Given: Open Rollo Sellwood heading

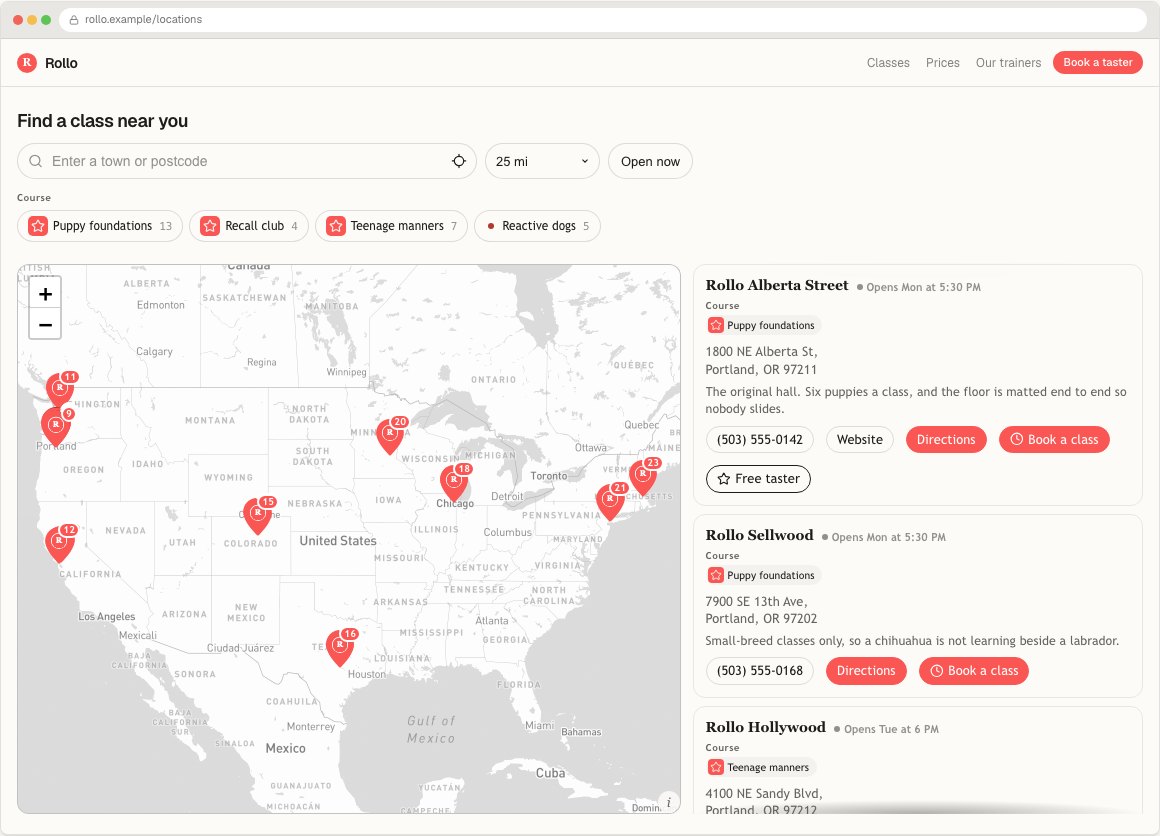Looking at the screenshot, I should [759, 536].
